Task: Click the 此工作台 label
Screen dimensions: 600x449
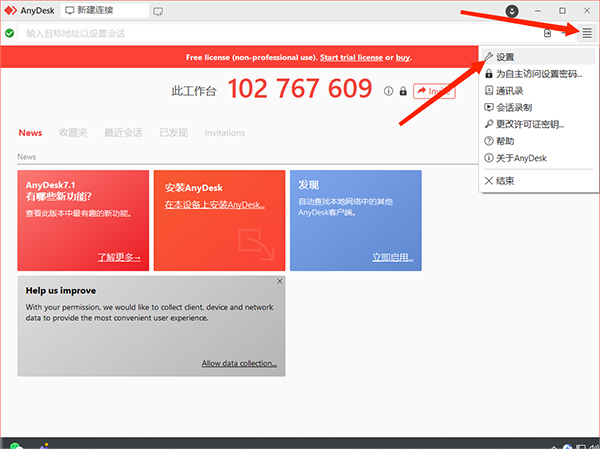Action: pos(194,91)
